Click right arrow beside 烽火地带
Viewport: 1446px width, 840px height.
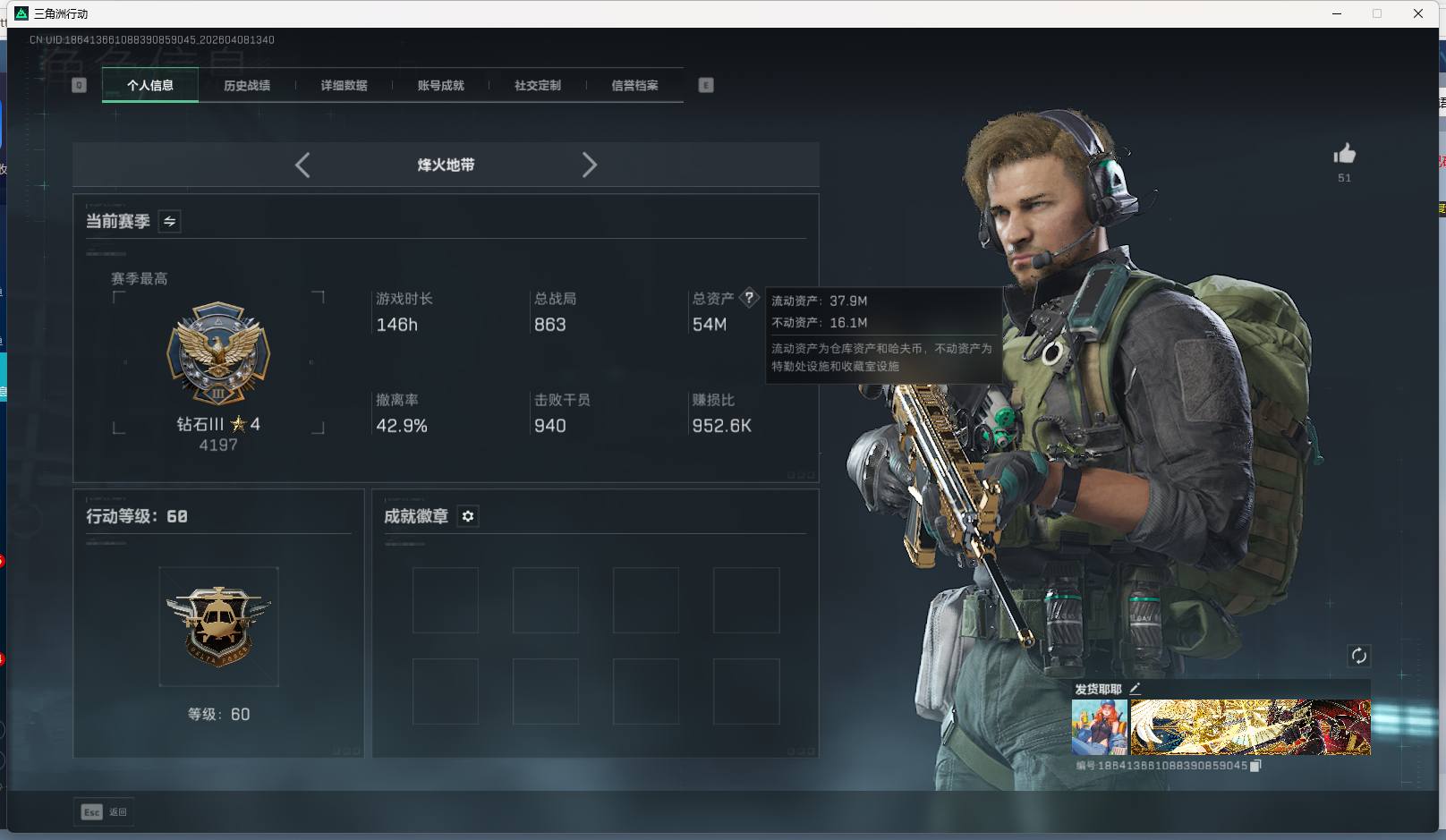pos(590,165)
